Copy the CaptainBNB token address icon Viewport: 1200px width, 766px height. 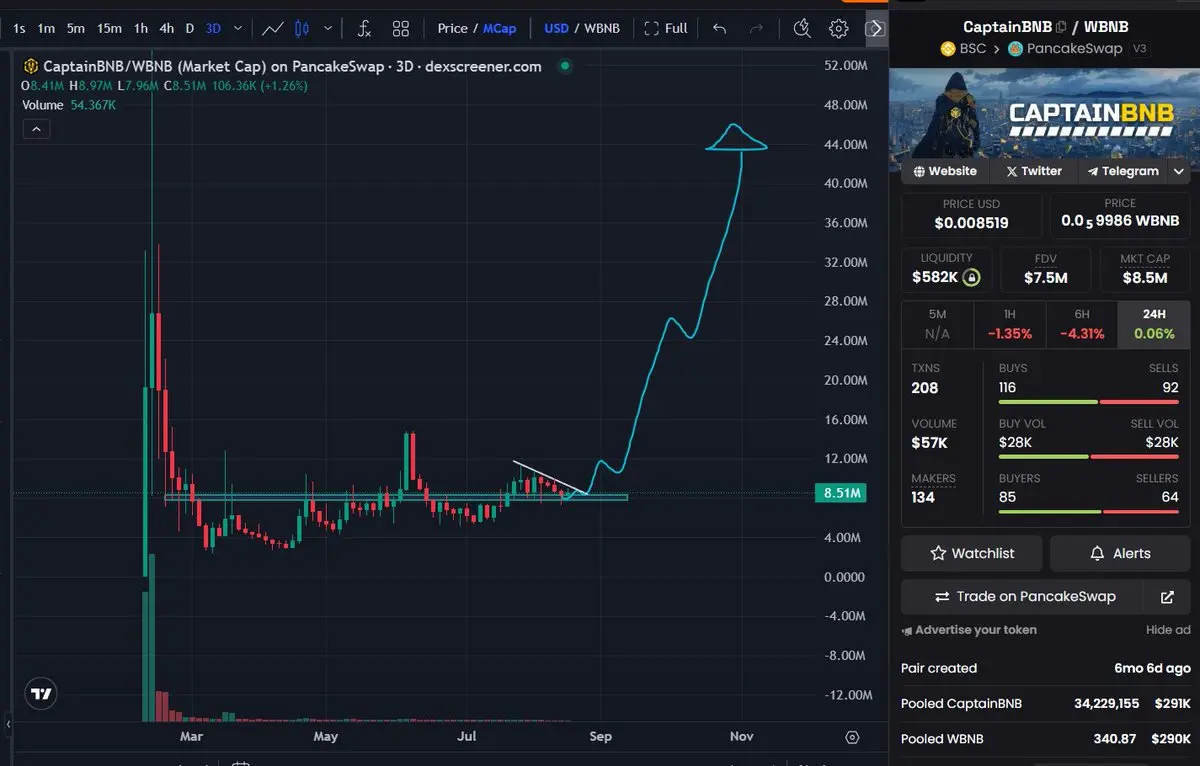tap(1061, 27)
